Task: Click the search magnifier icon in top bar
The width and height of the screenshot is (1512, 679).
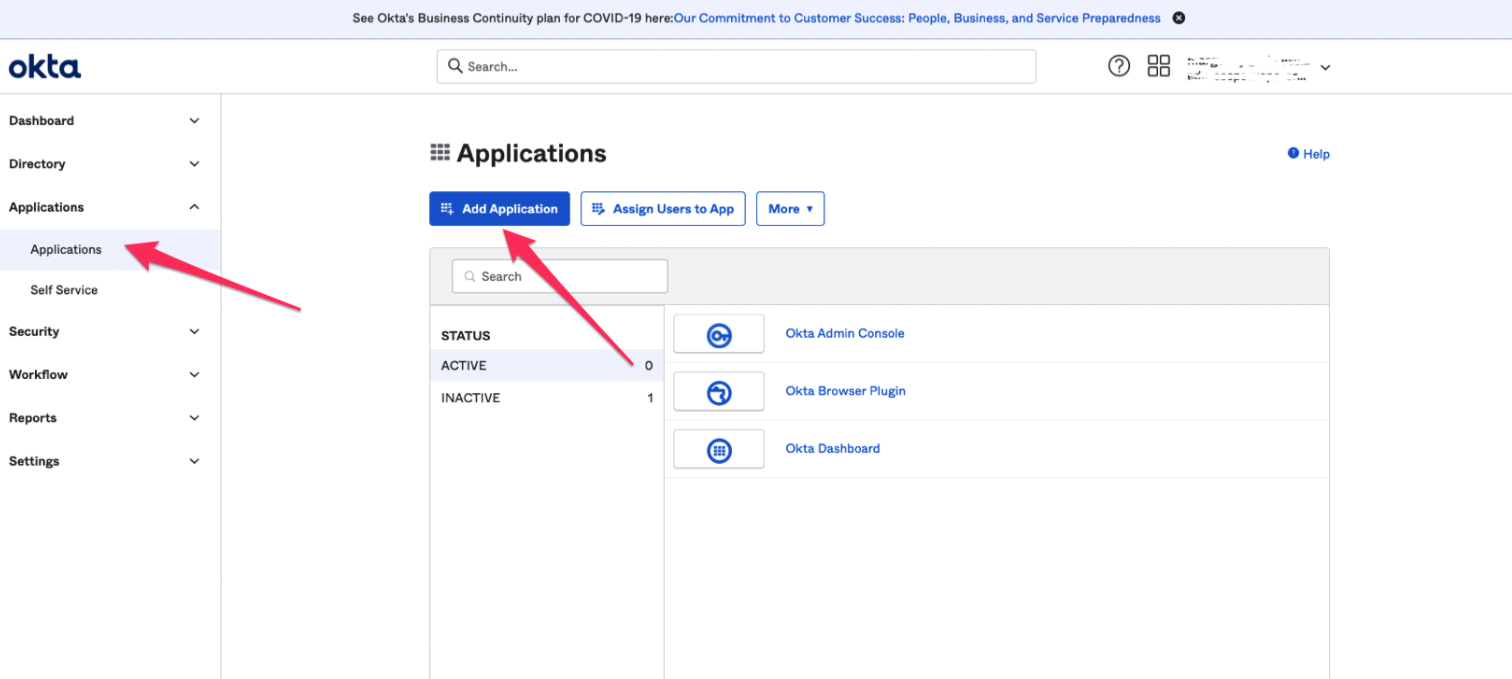Action: [x=455, y=66]
